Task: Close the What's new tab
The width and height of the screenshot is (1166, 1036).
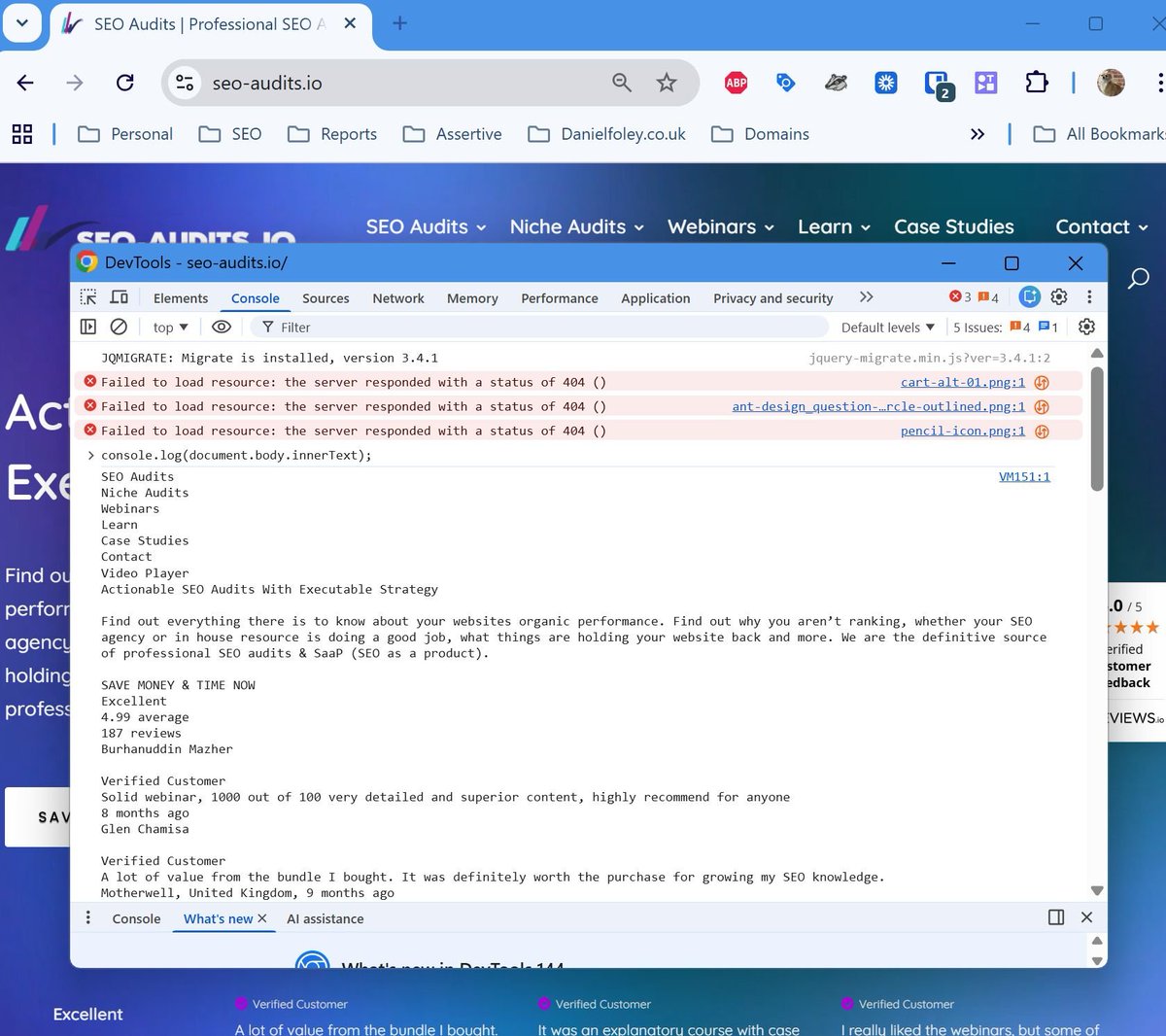Action: tap(262, 918)
